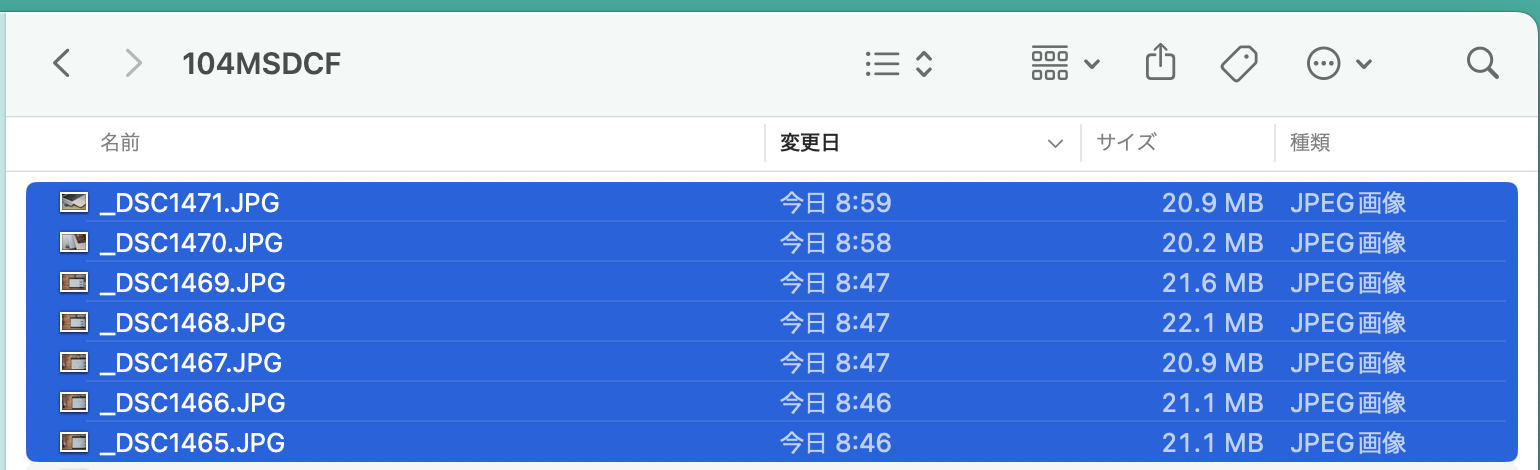Open the ellipsis action menu

point(1323,65)
